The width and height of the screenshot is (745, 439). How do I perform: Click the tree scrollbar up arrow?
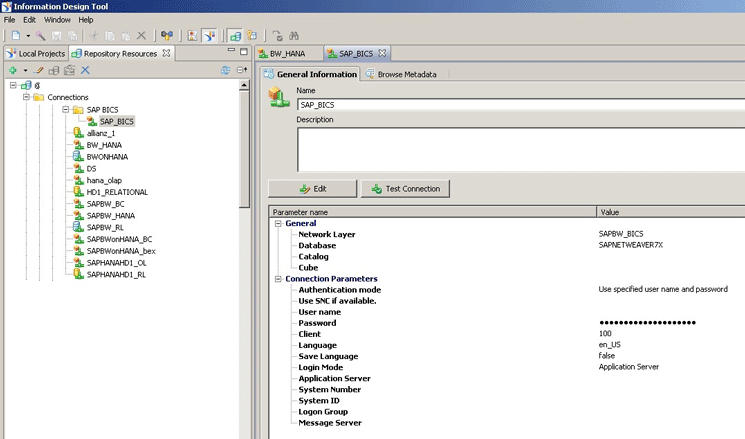point(244,86)
